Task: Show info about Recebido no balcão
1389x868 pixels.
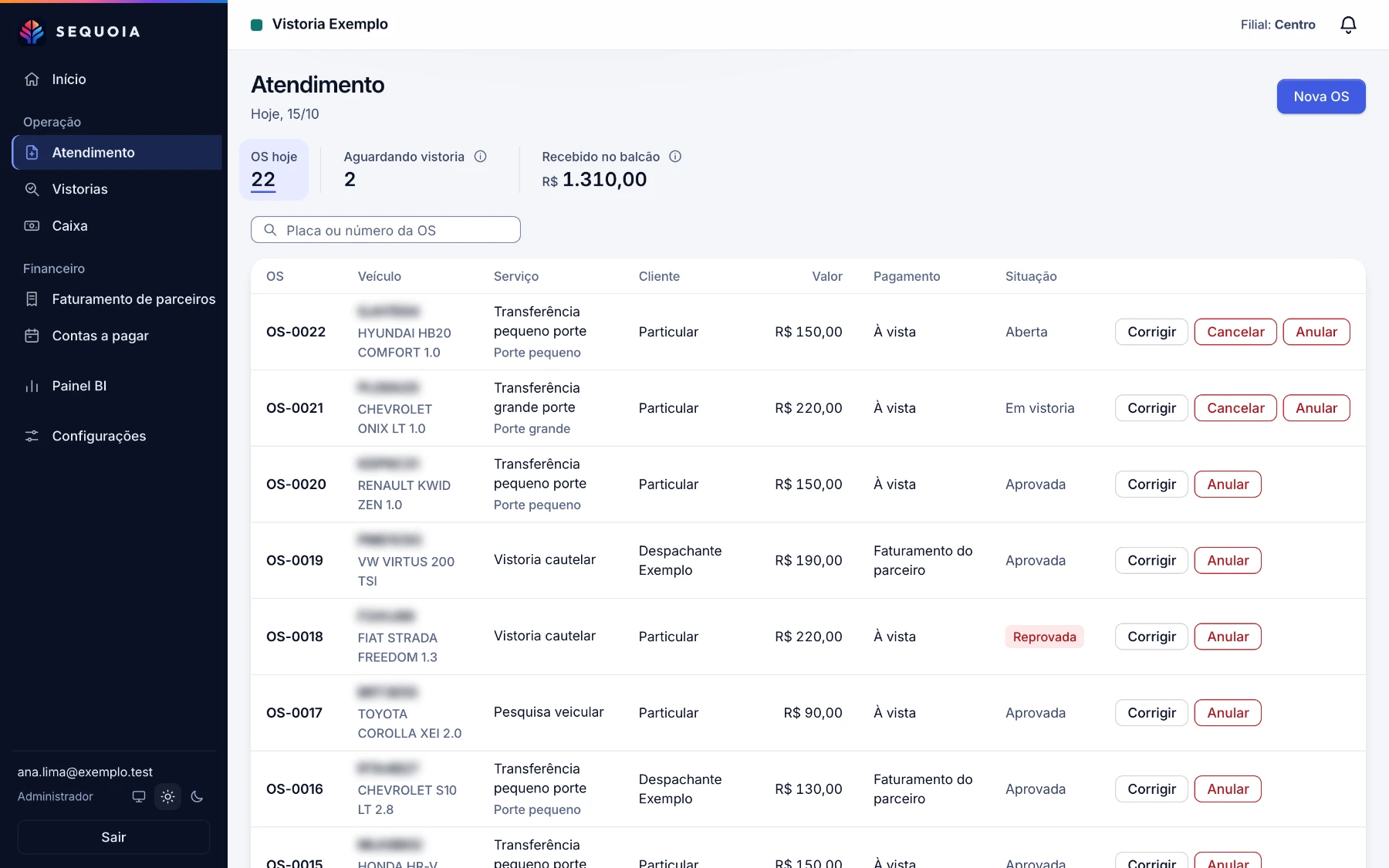Action: coord(675,157)
